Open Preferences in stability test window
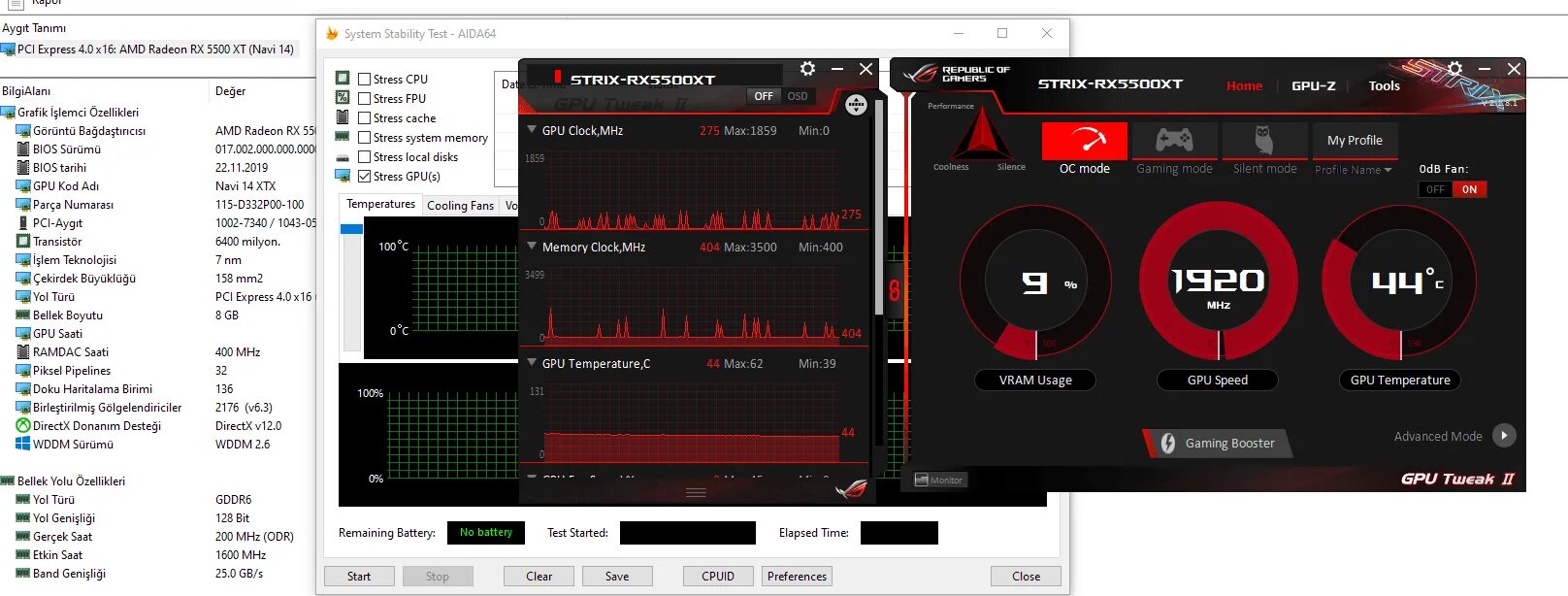The height and width of the screenshot is (596, 1568). [797, 577]
